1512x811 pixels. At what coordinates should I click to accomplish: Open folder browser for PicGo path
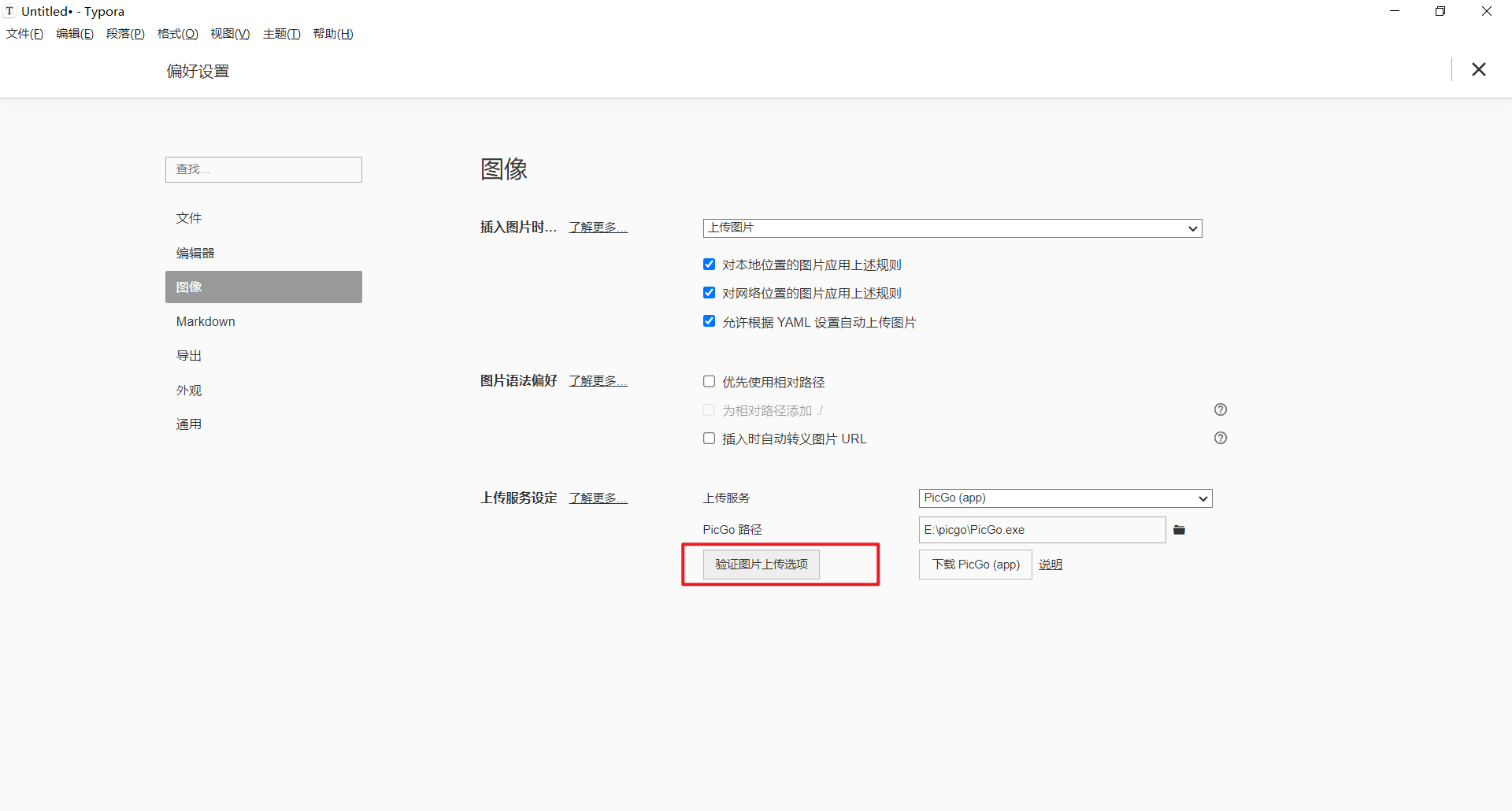pos(1179,530)
